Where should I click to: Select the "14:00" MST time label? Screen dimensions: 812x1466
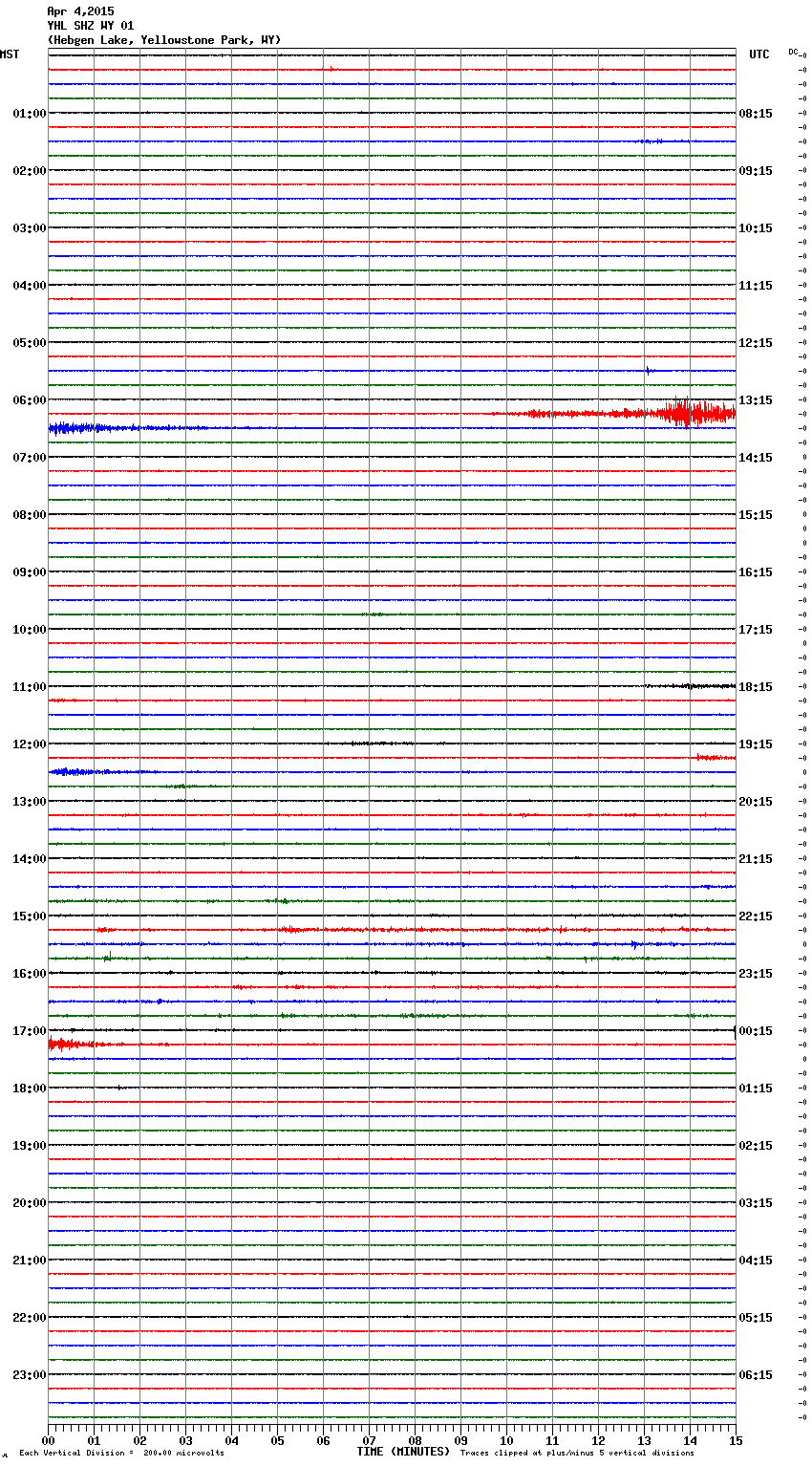point(30,859)
